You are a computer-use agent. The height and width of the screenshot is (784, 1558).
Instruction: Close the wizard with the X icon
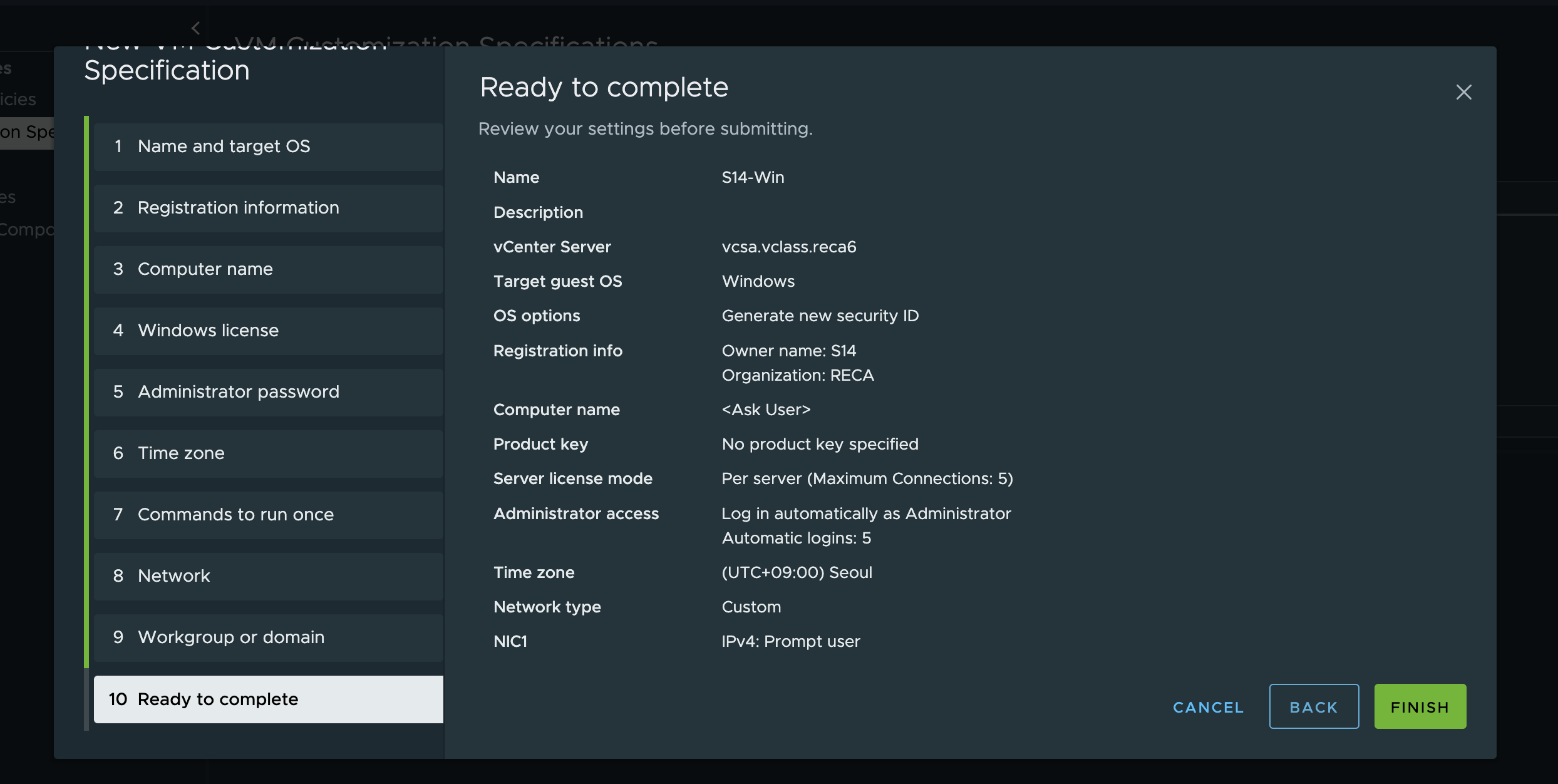(x=1463, y=92)
